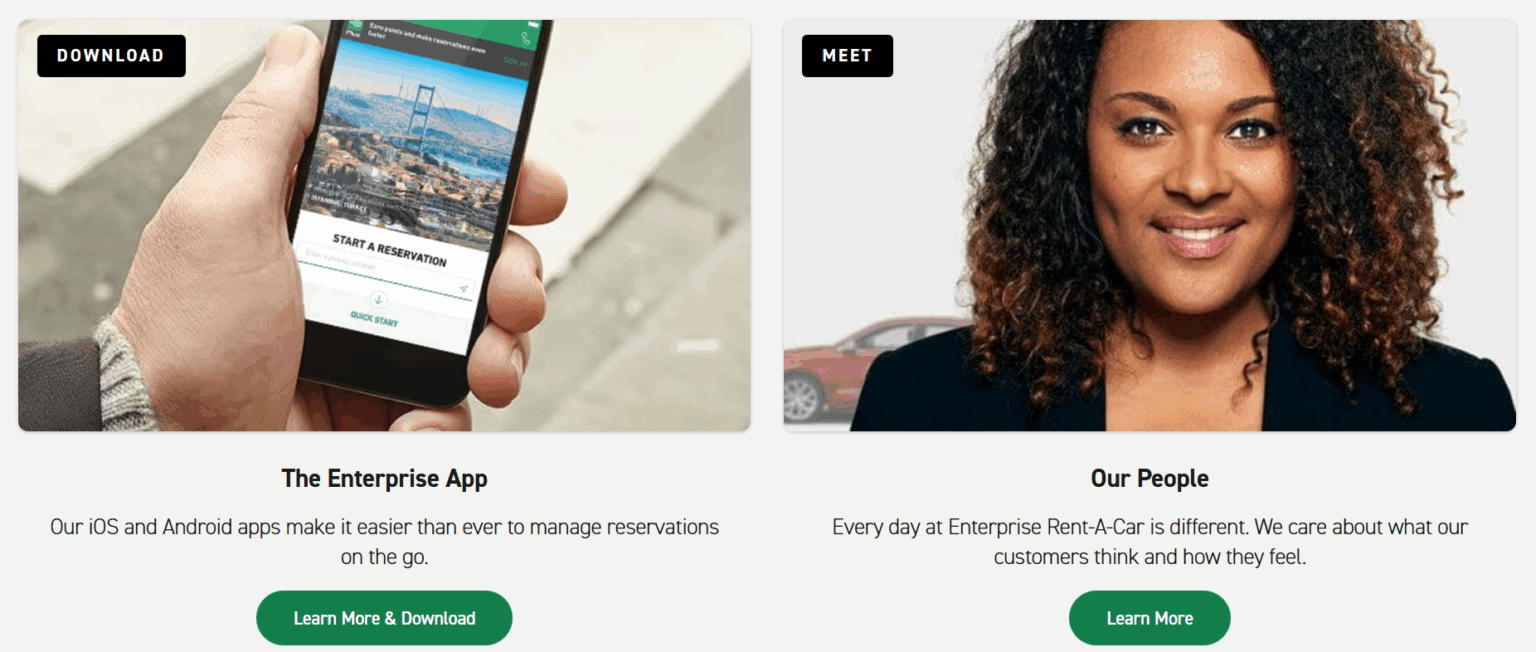Screen dimensions: 1536x652
Task: Click The Enterprise App heading
Action: 384,479
